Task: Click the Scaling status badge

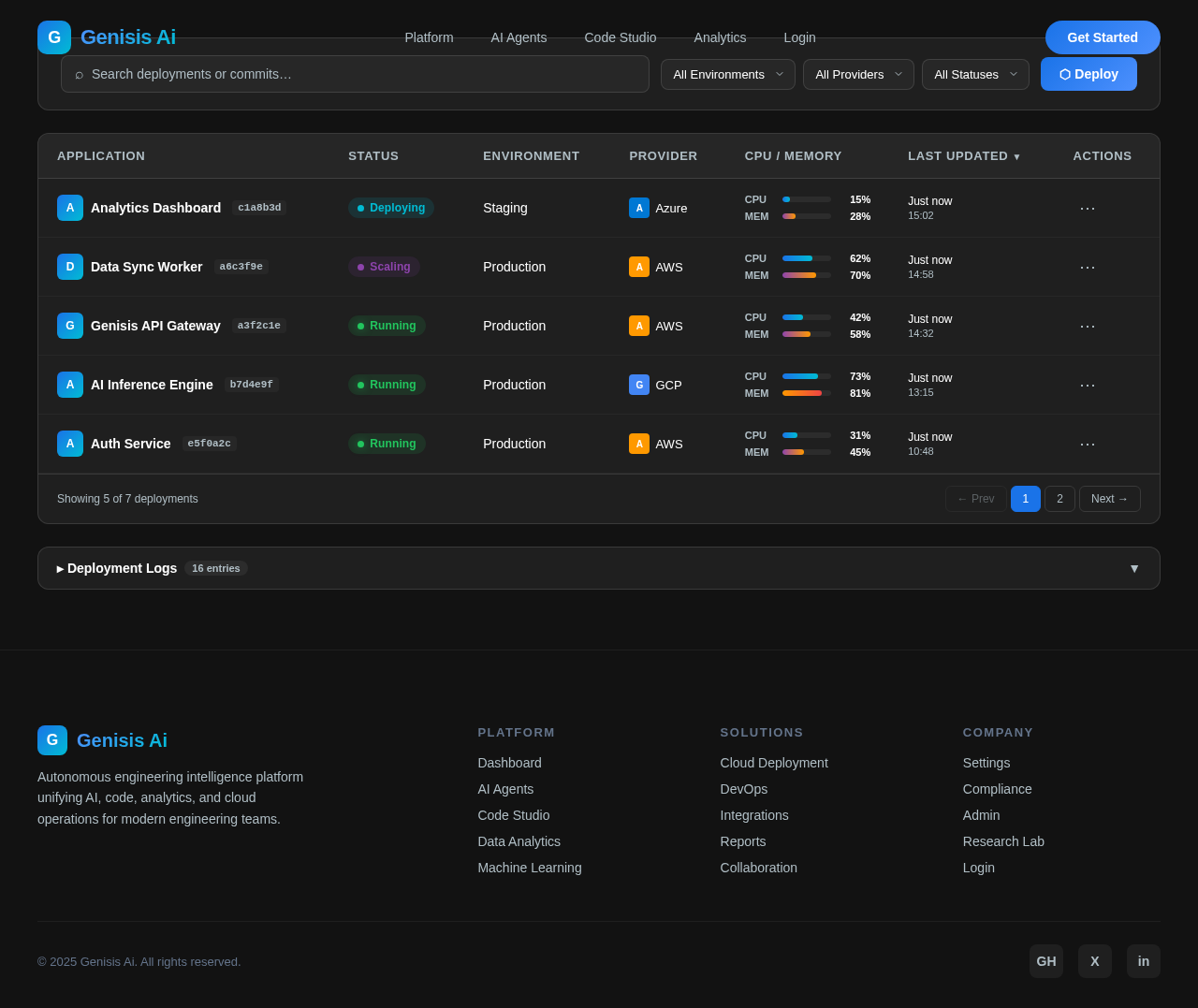Action: coord(384,267)
